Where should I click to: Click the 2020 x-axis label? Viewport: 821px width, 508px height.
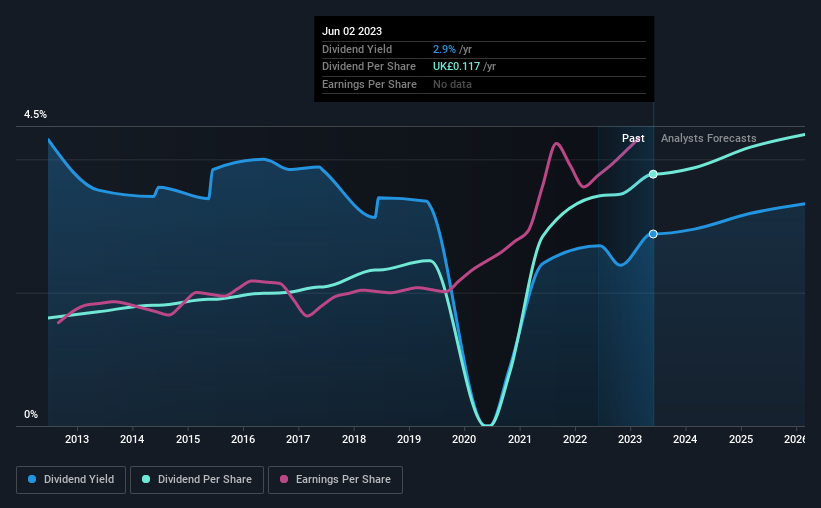tap(464, 439)
